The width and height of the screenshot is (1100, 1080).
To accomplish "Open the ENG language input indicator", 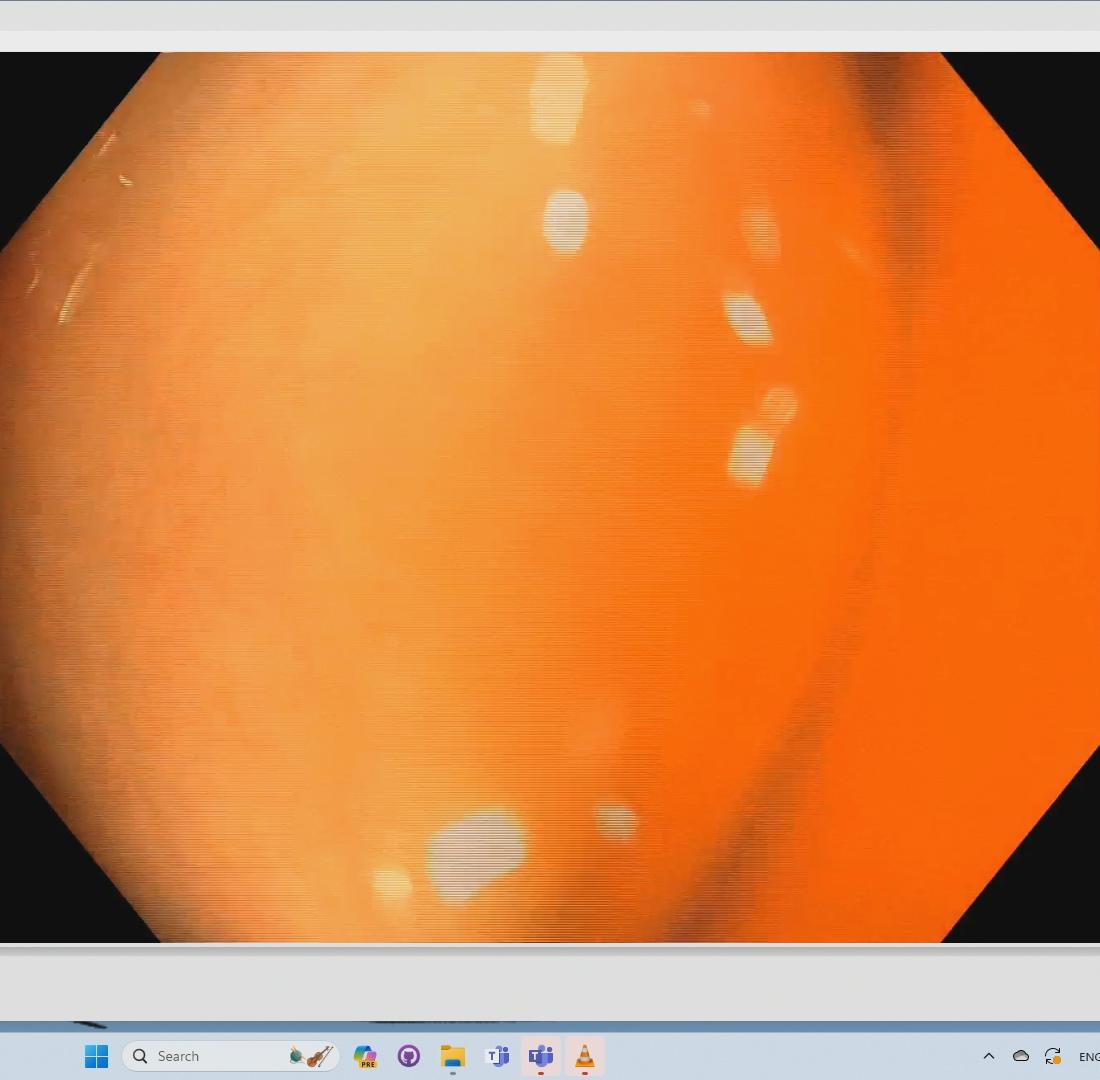I will click(x=1089, y=1056).
